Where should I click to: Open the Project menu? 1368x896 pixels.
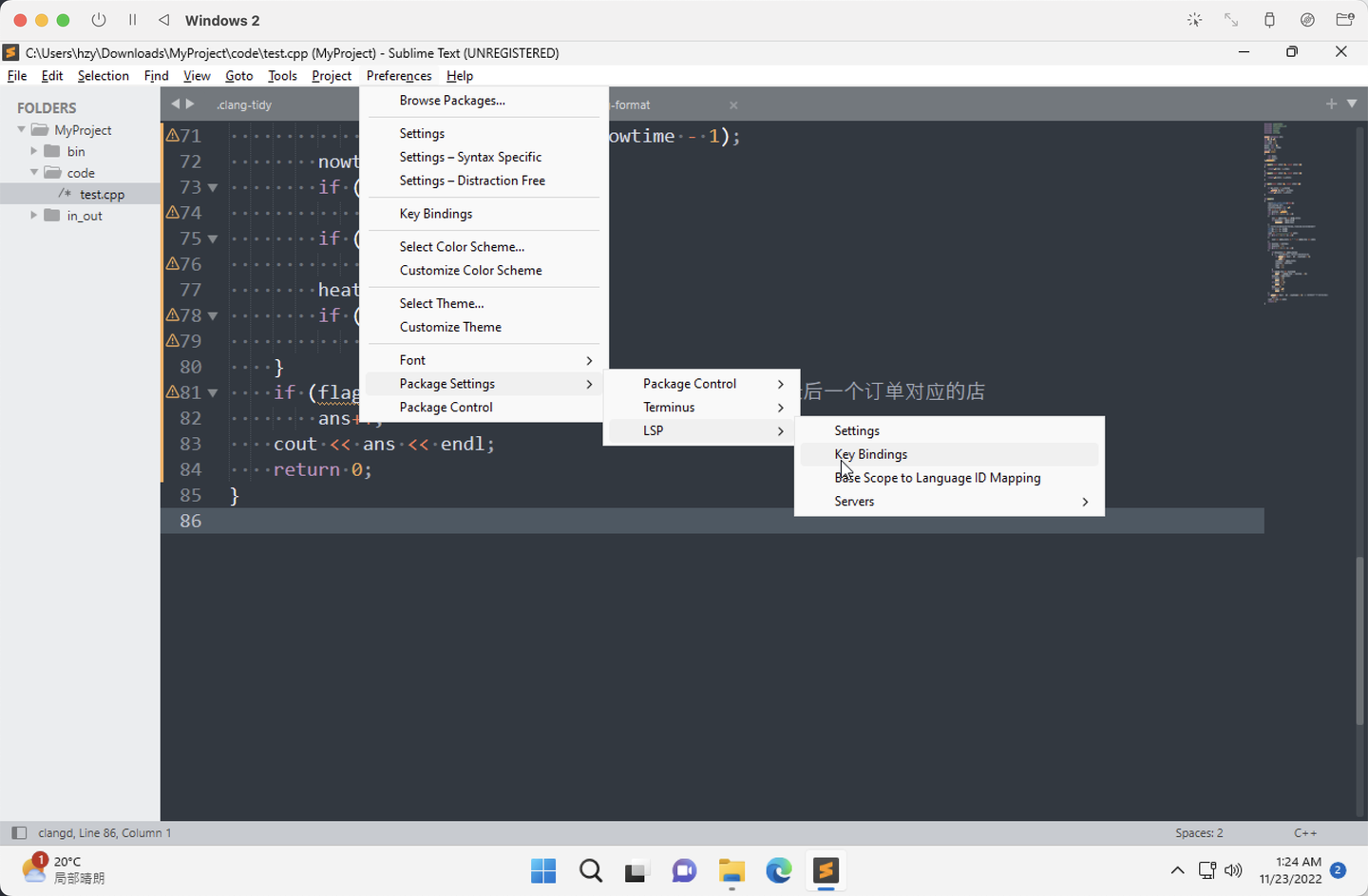tap(332, 76)
